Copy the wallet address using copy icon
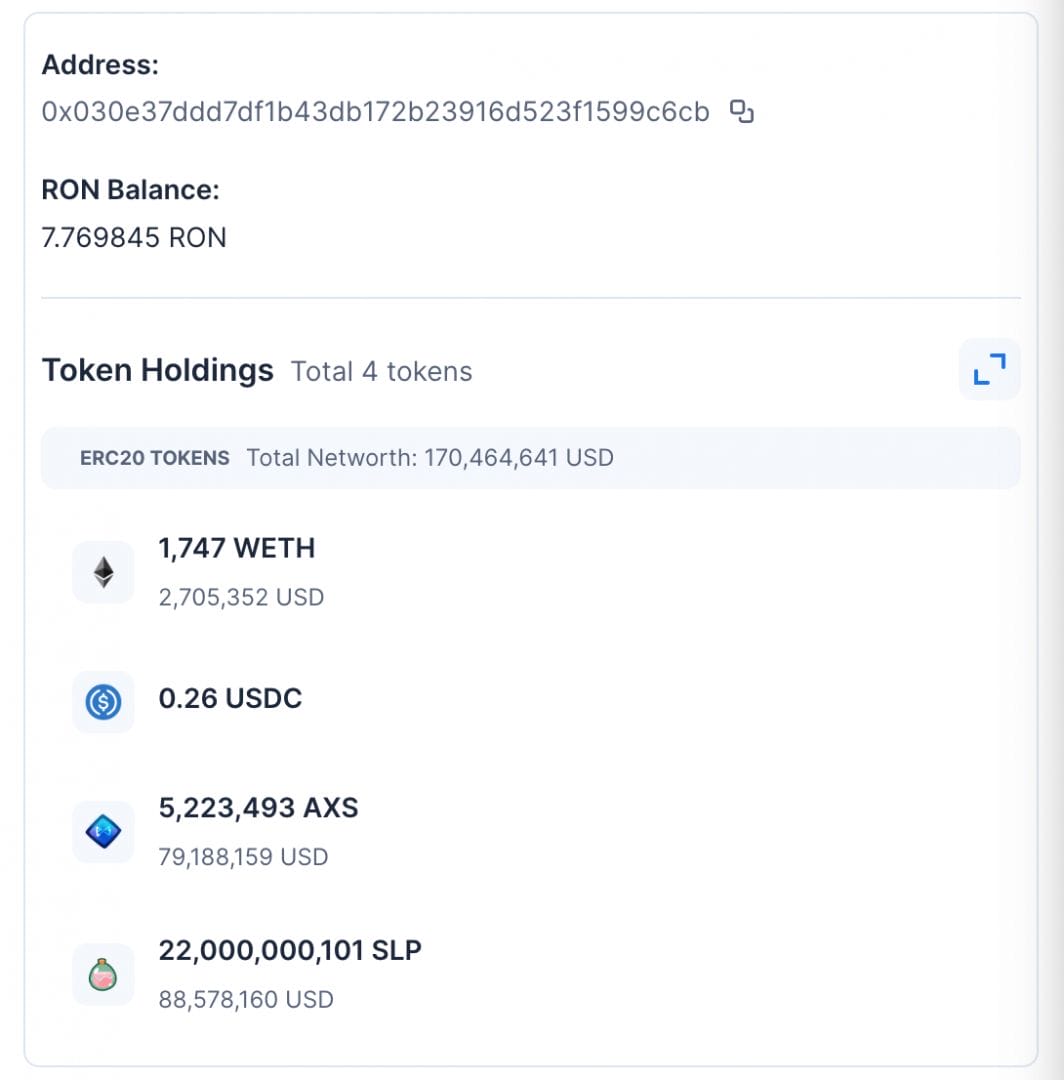This screenshot has height=1080, width=1064. tap(741, 112)
